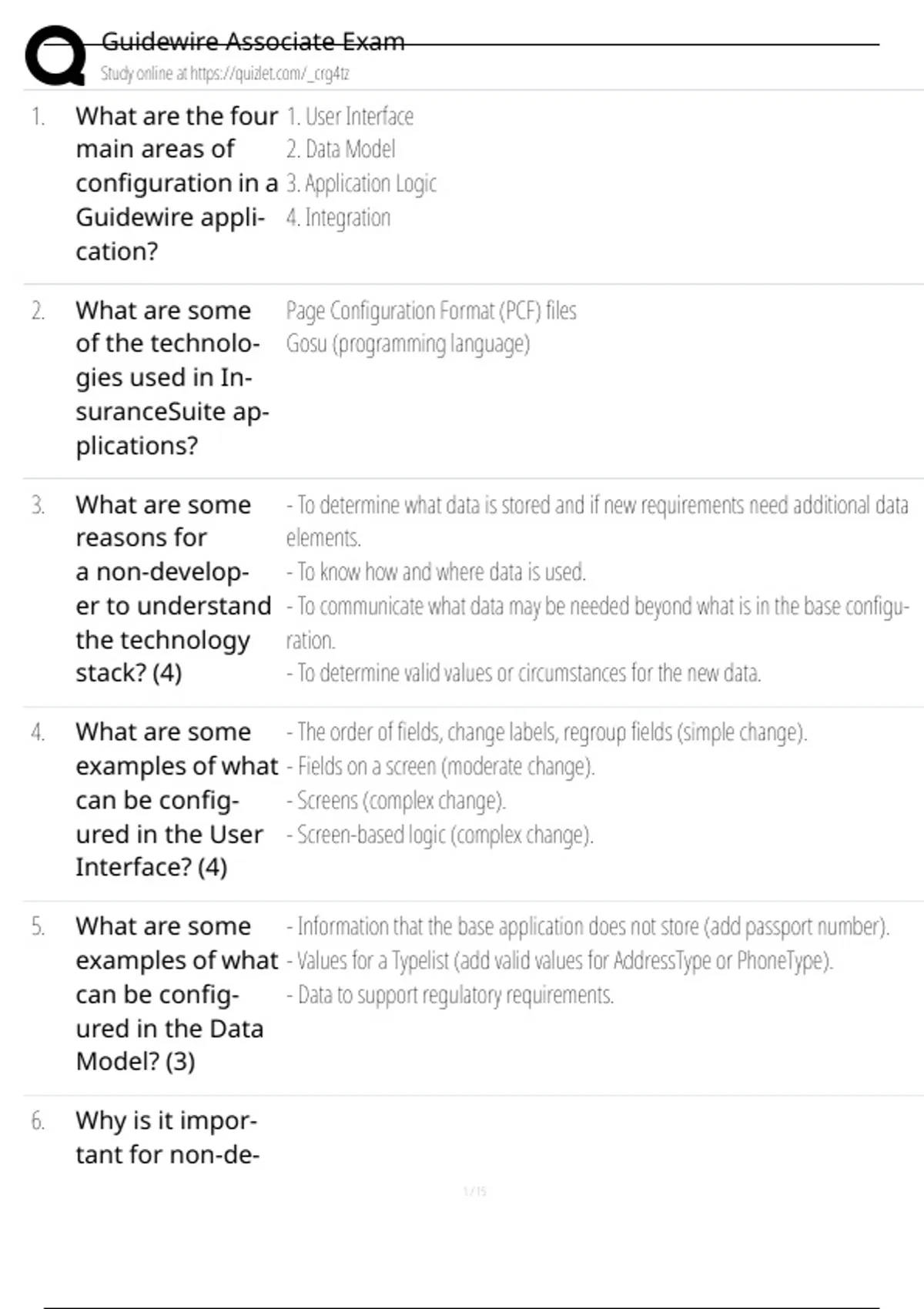Click the 1/15 page number indicator
The image size is (924, 1309).
tap(475, 1192)
